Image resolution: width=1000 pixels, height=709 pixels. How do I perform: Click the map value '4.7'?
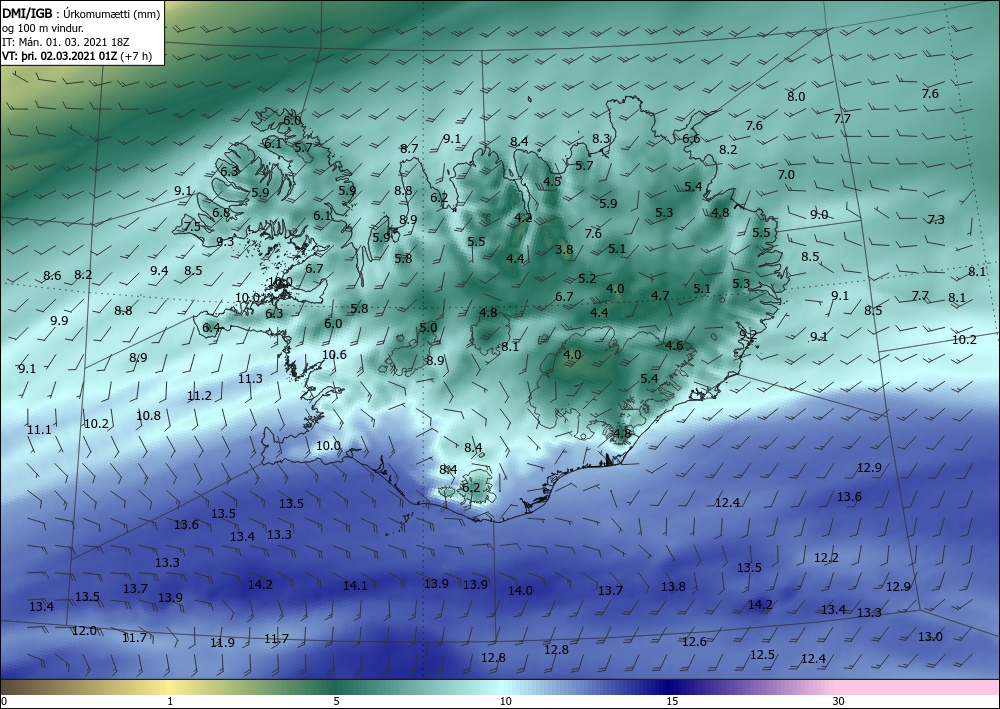point(660,296)
